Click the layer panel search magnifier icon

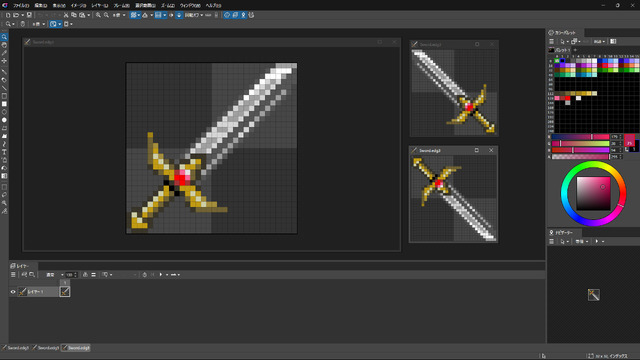coord(32,275)
